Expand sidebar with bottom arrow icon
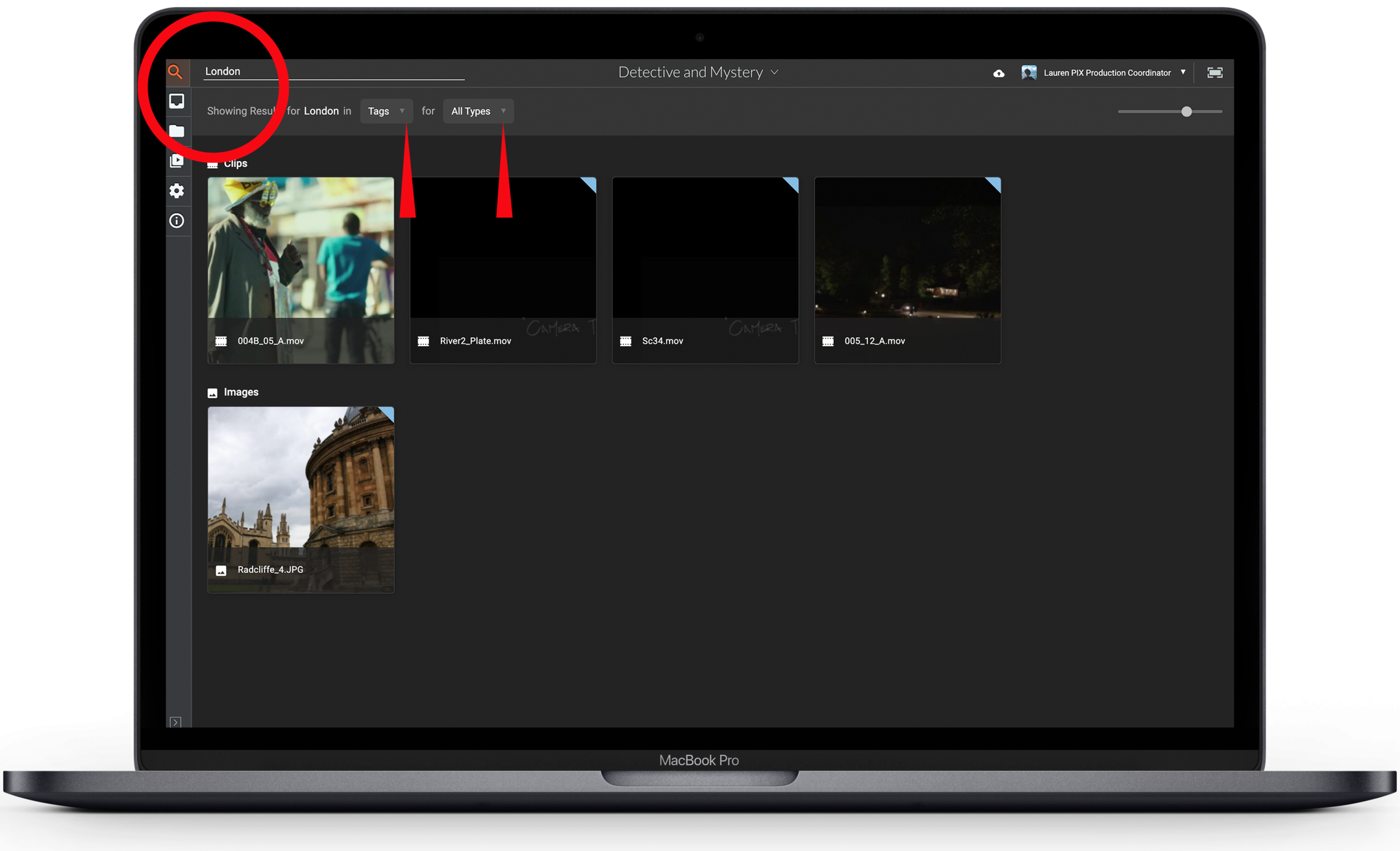 click(175, 722)
